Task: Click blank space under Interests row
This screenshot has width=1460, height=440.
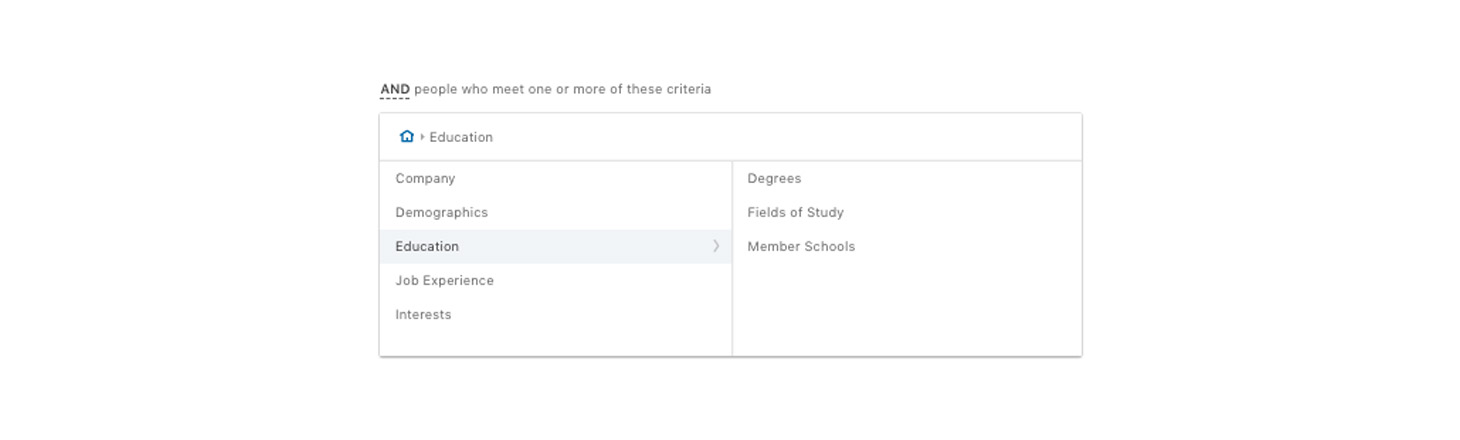Action: tap(555, 343)
